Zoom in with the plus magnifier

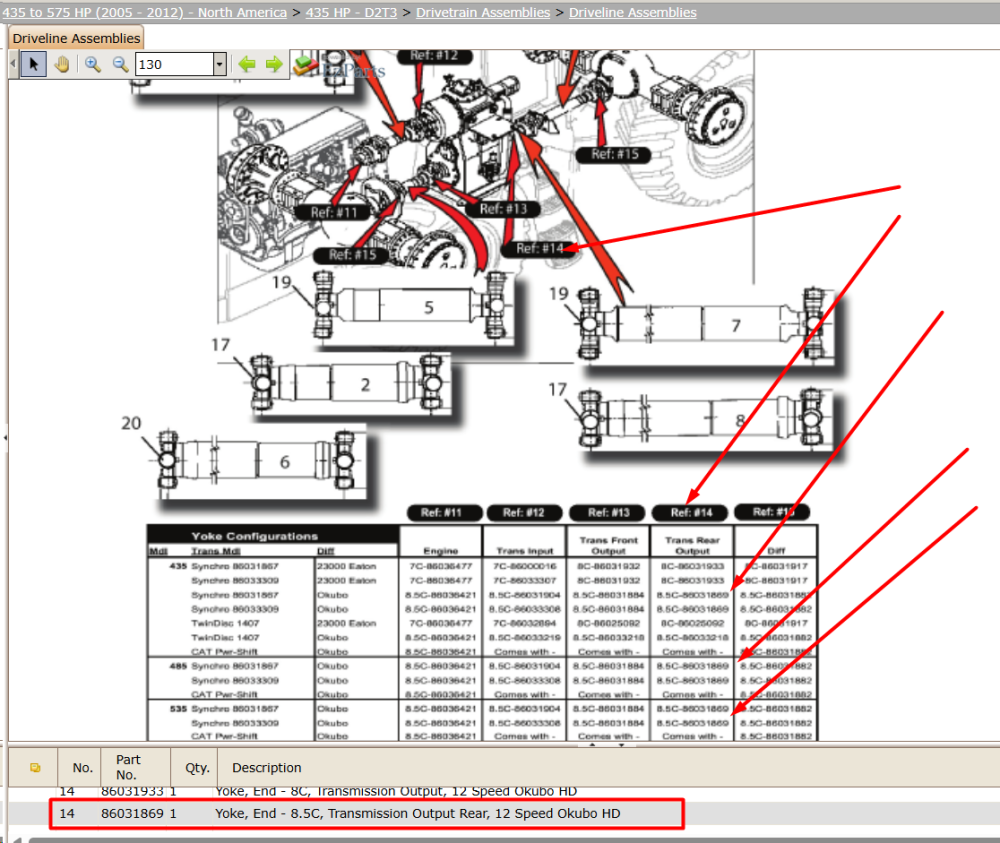click(93, 64)
